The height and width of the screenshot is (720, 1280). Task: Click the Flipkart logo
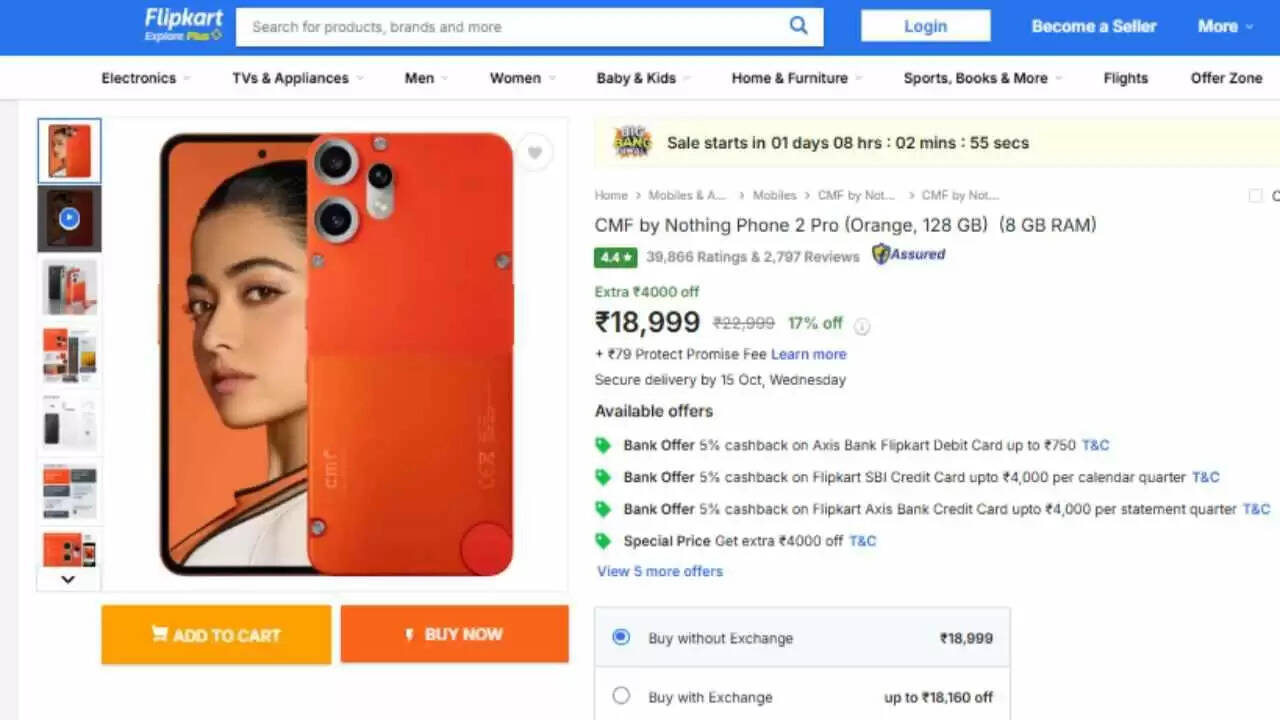pos(183,26)
